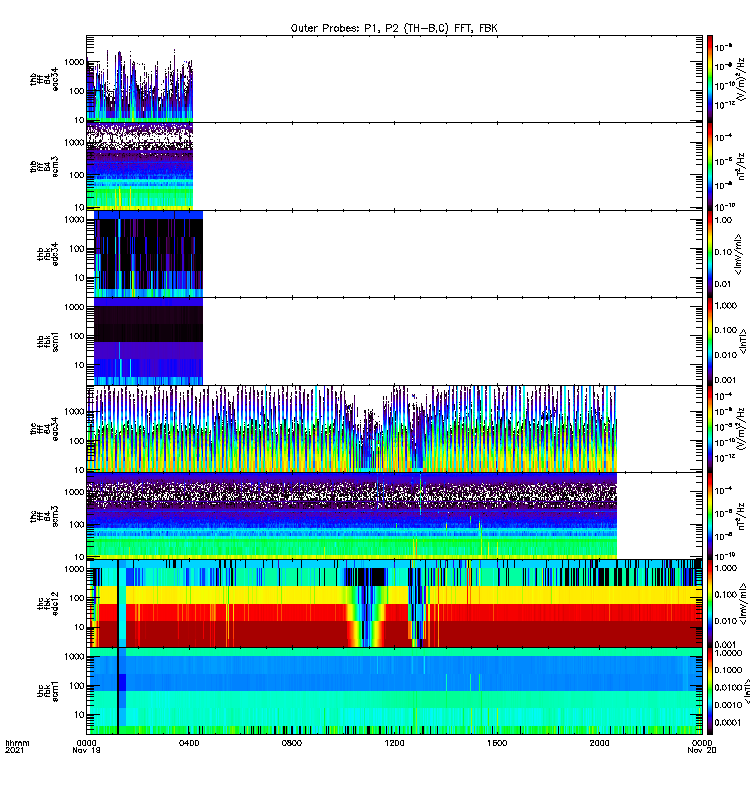Click the '0800' time tick label
This screenshot has width=750, height=800.
[292, 743]
